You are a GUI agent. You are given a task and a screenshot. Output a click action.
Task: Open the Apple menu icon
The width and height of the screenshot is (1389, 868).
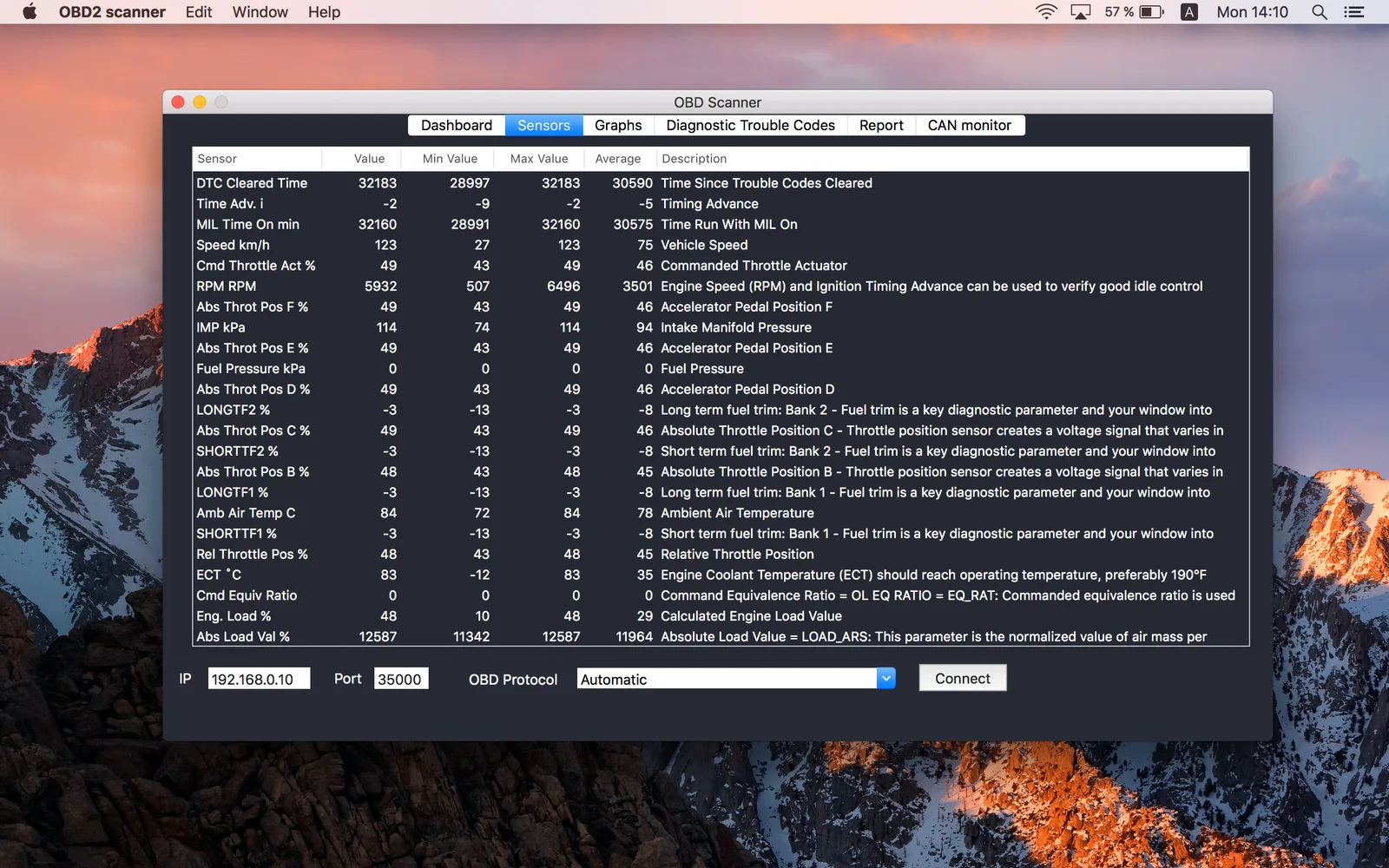coord(30,12)
